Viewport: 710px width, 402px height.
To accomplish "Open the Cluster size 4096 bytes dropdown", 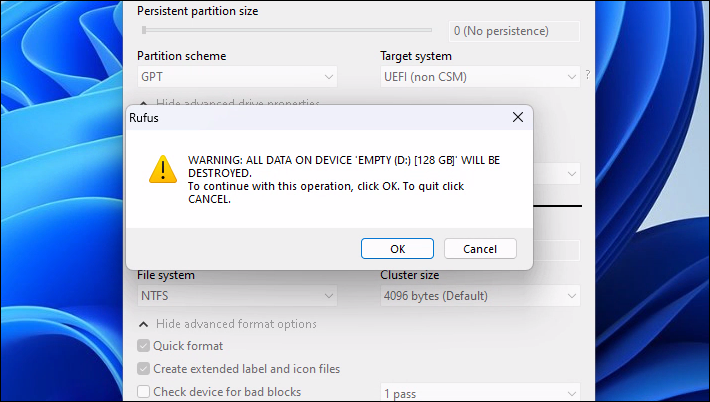I will point(480,296).
